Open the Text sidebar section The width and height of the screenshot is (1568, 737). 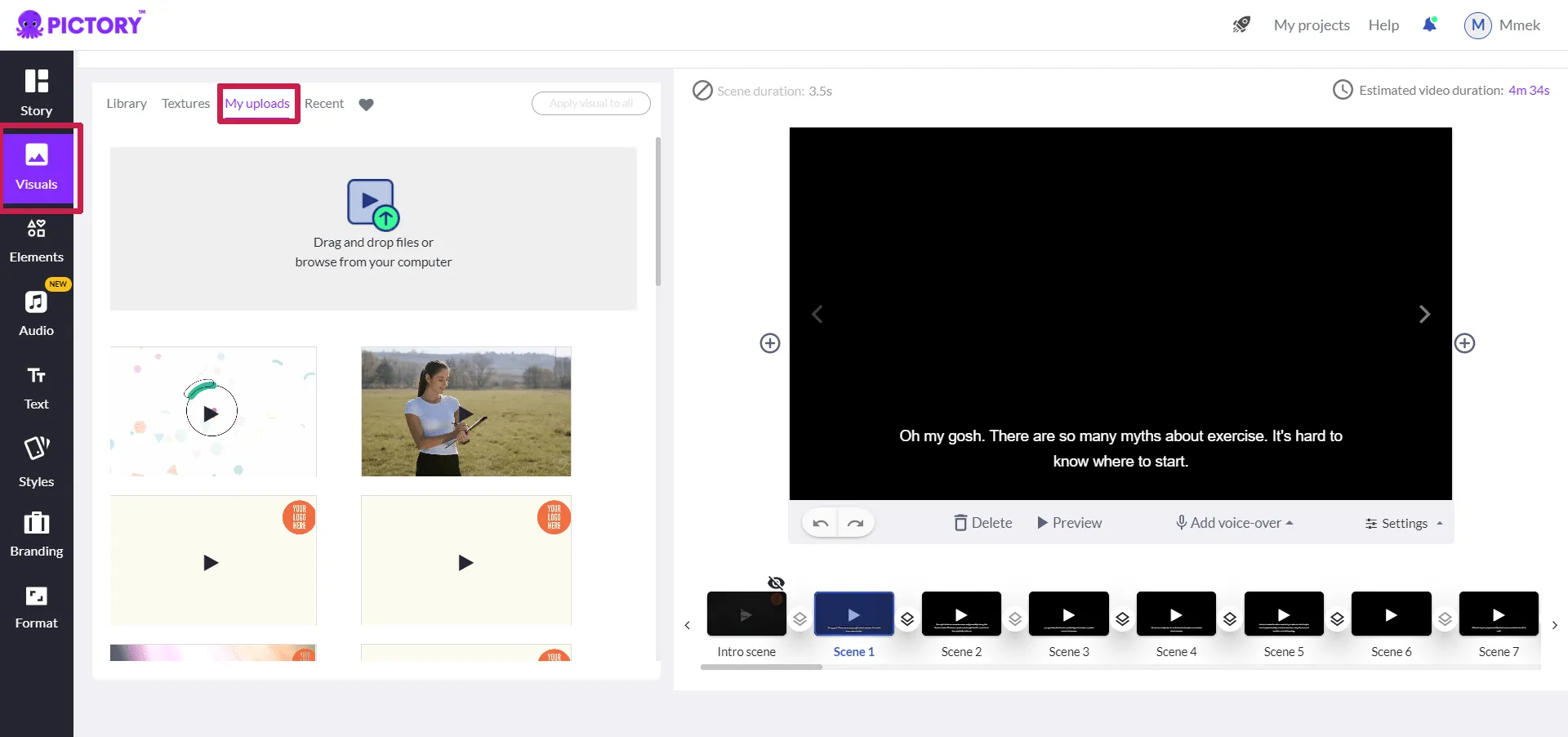pos(36,388)
